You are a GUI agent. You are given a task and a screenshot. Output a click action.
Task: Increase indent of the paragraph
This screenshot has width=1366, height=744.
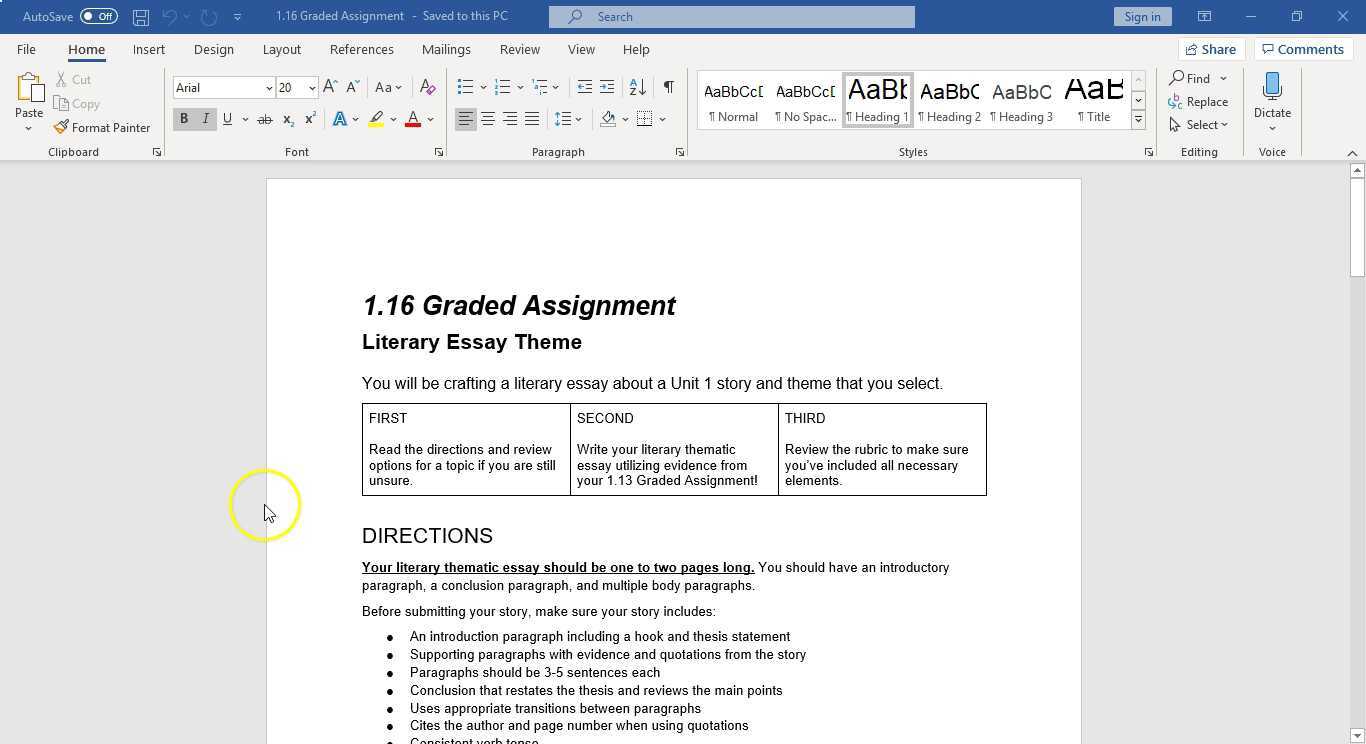pyautogui.click(x=607, y=87)
